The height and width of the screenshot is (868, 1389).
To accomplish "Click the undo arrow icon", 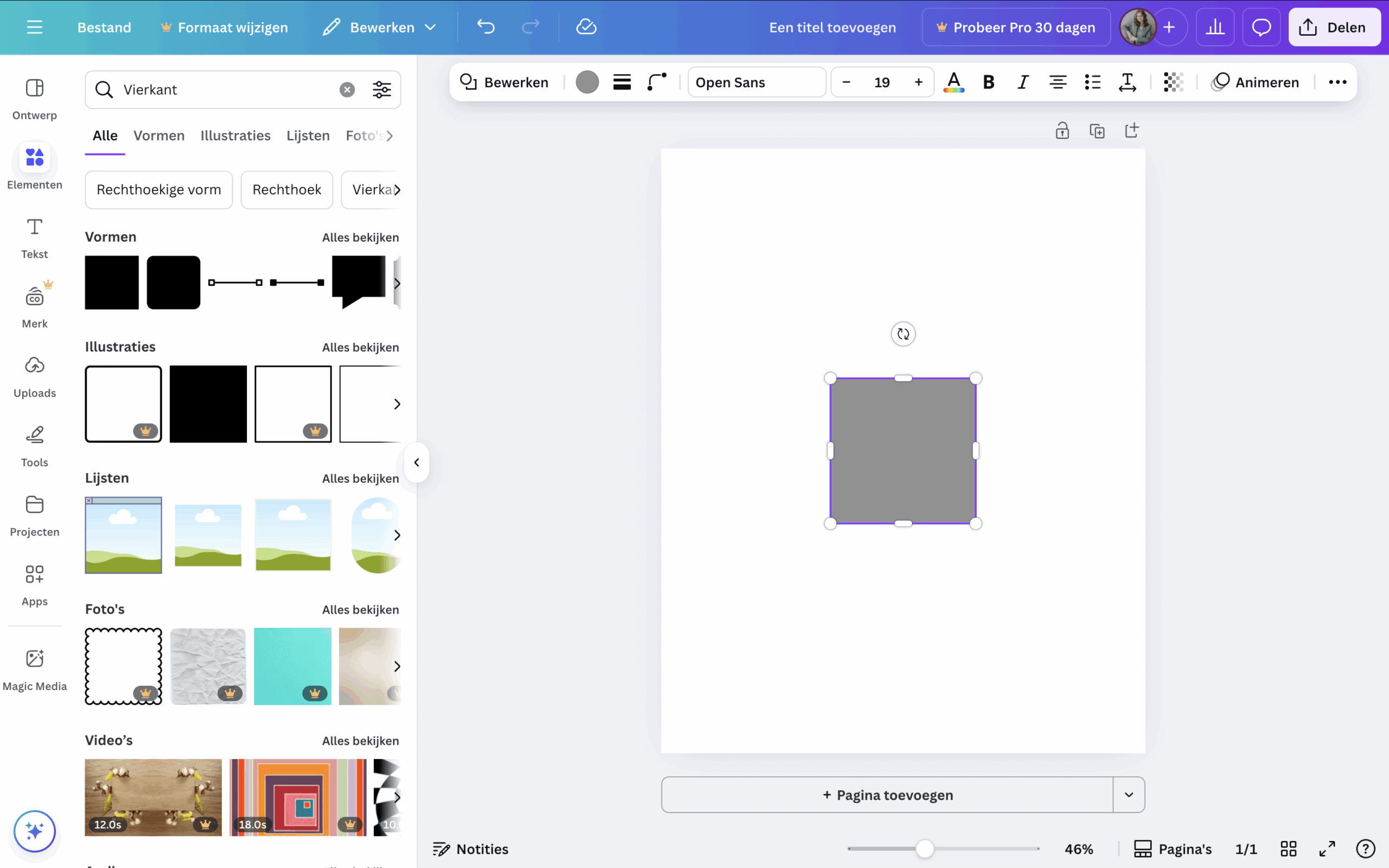I will coord(486,27).
